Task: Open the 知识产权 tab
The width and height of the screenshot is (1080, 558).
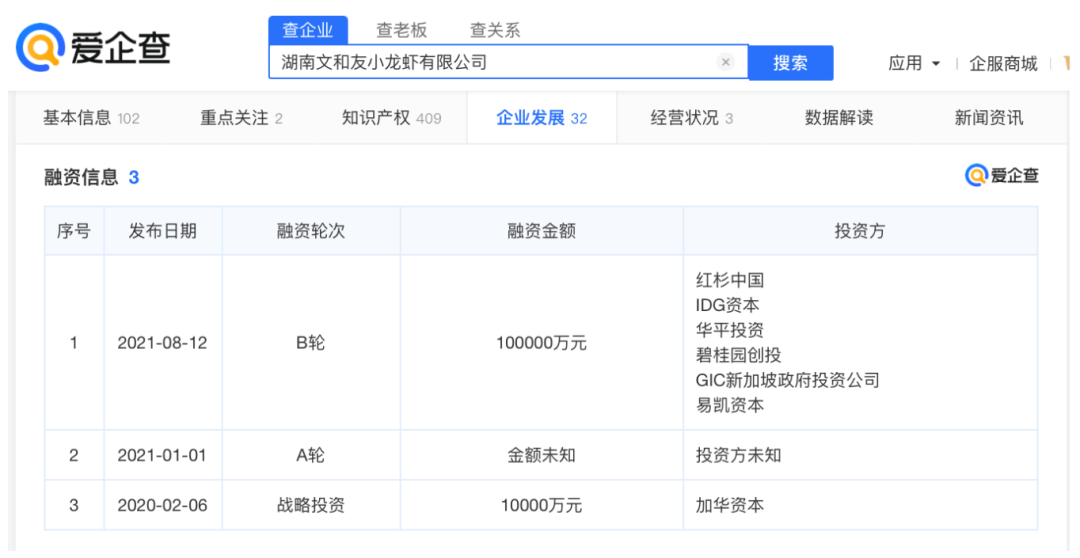Action: coord(391,118)
